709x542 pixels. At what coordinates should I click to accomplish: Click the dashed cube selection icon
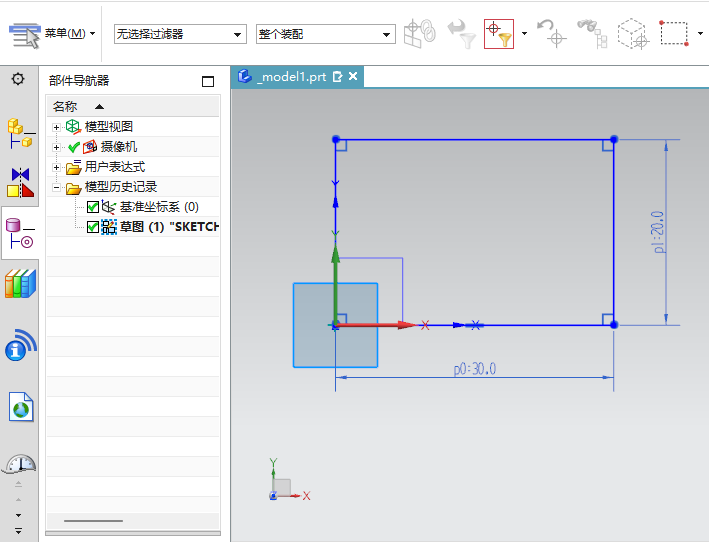[633, 33]
